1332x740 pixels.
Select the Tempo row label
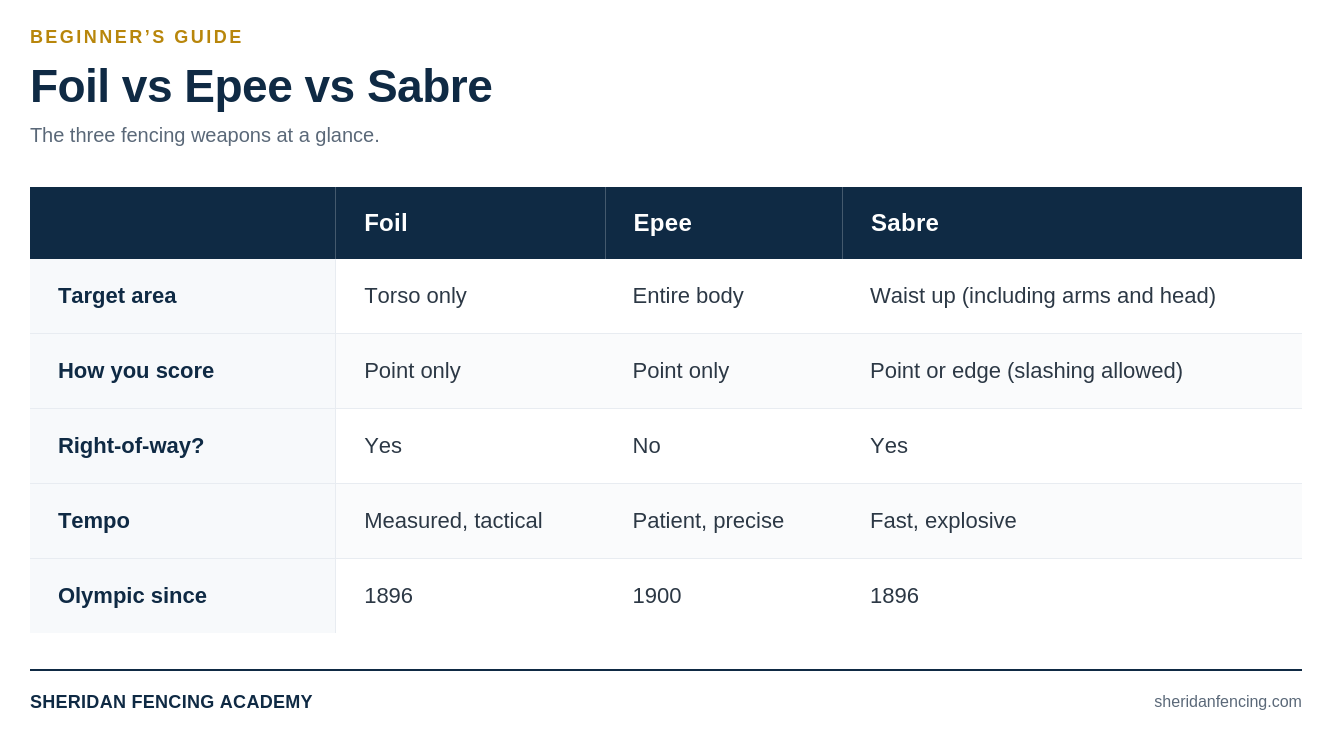coord(94,521)
